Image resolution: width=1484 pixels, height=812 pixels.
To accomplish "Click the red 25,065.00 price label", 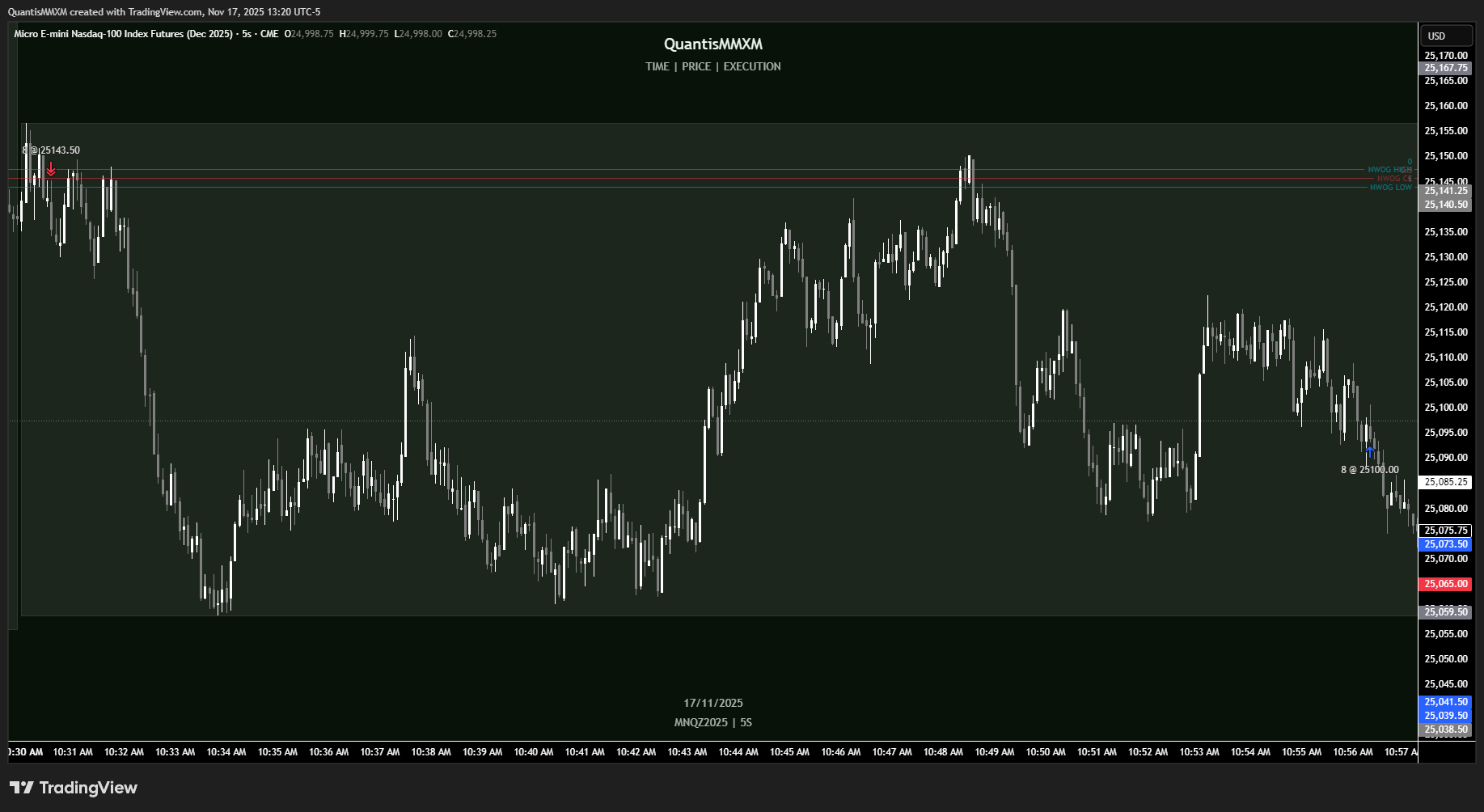I will 1445,584.
